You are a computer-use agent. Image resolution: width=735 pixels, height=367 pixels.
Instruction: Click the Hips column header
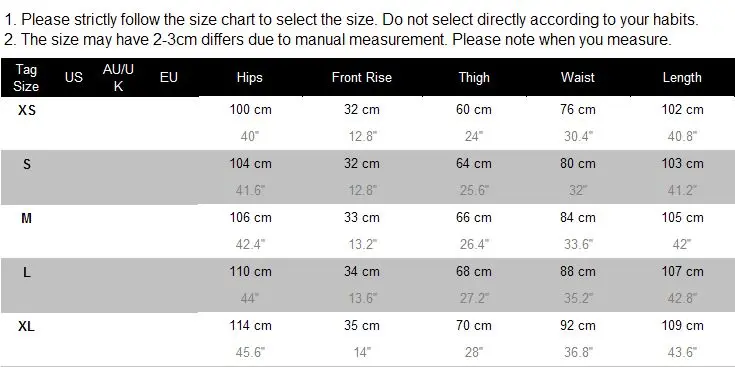point(249,78)
